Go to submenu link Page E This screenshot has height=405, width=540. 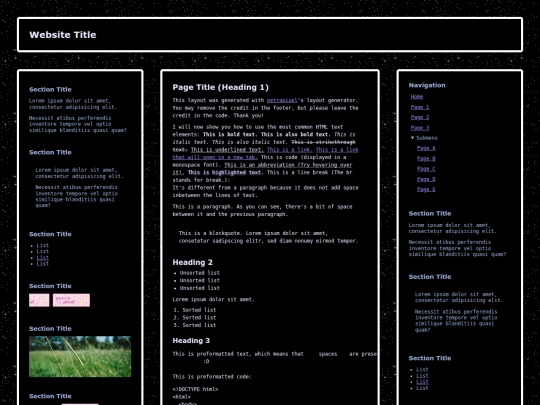click(x=426, y=189)
